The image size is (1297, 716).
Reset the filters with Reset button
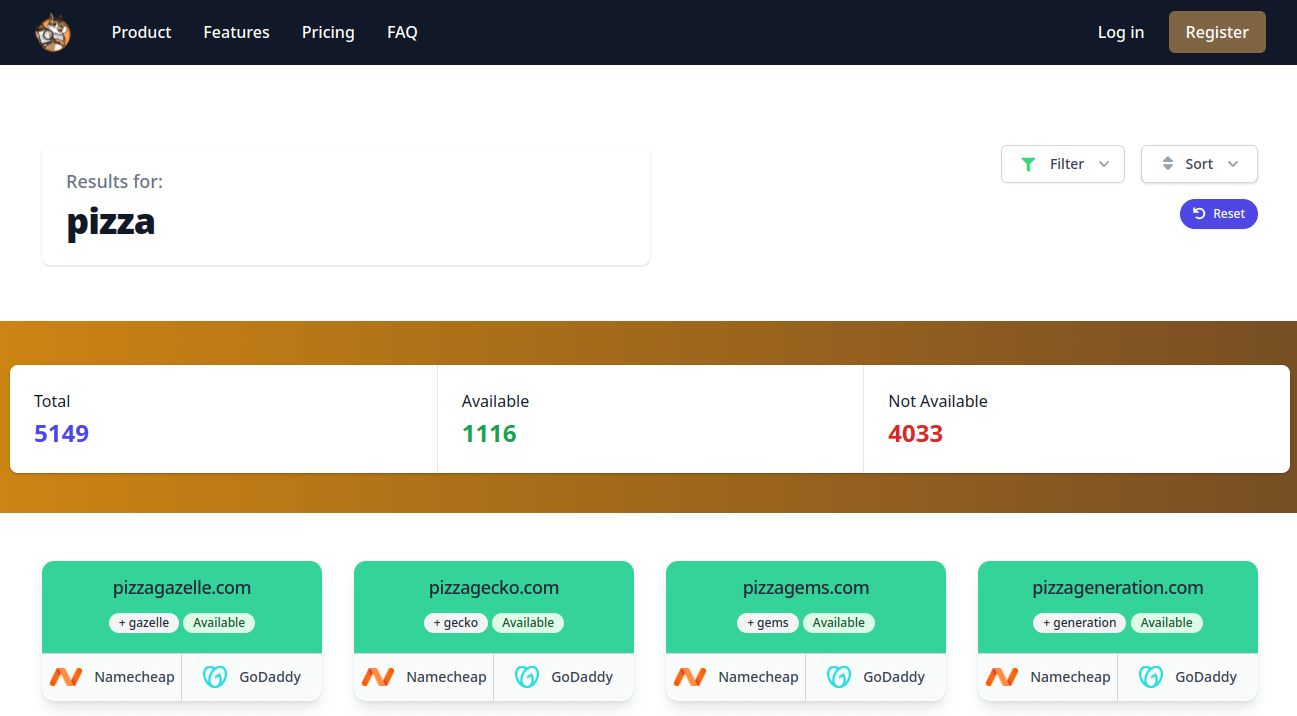pos(1219,214)
